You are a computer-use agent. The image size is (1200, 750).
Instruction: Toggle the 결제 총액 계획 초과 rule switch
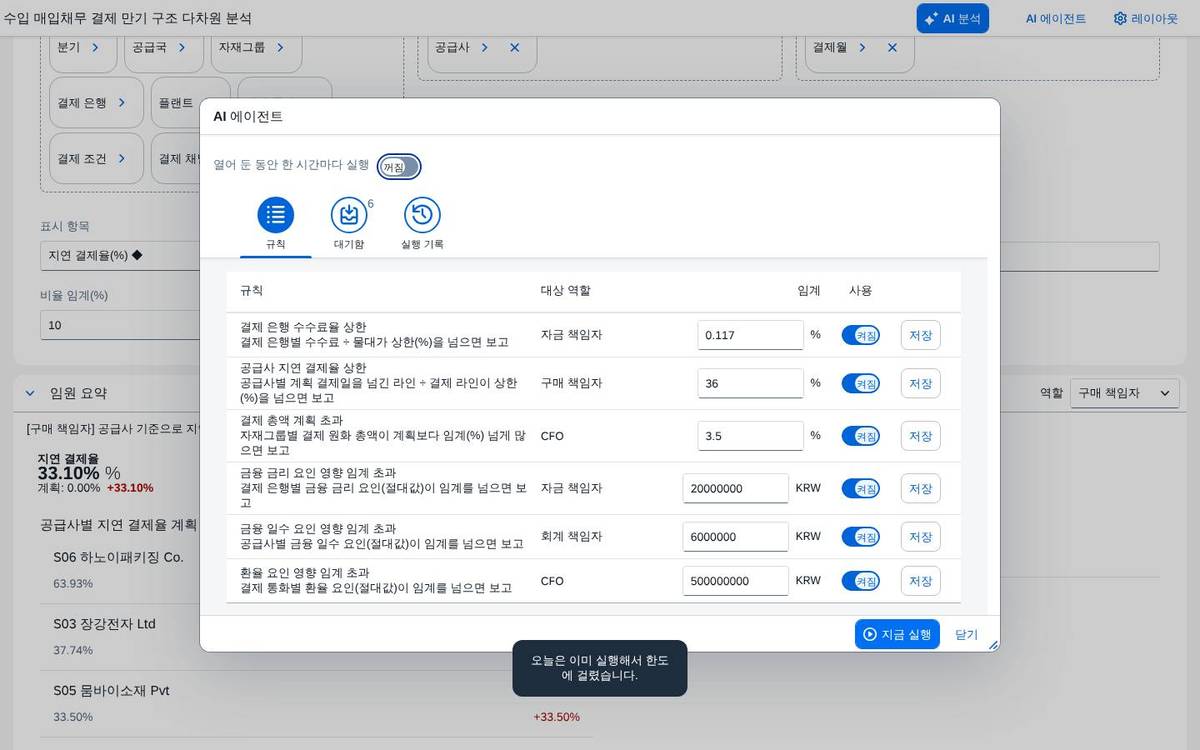coord(861,436)
